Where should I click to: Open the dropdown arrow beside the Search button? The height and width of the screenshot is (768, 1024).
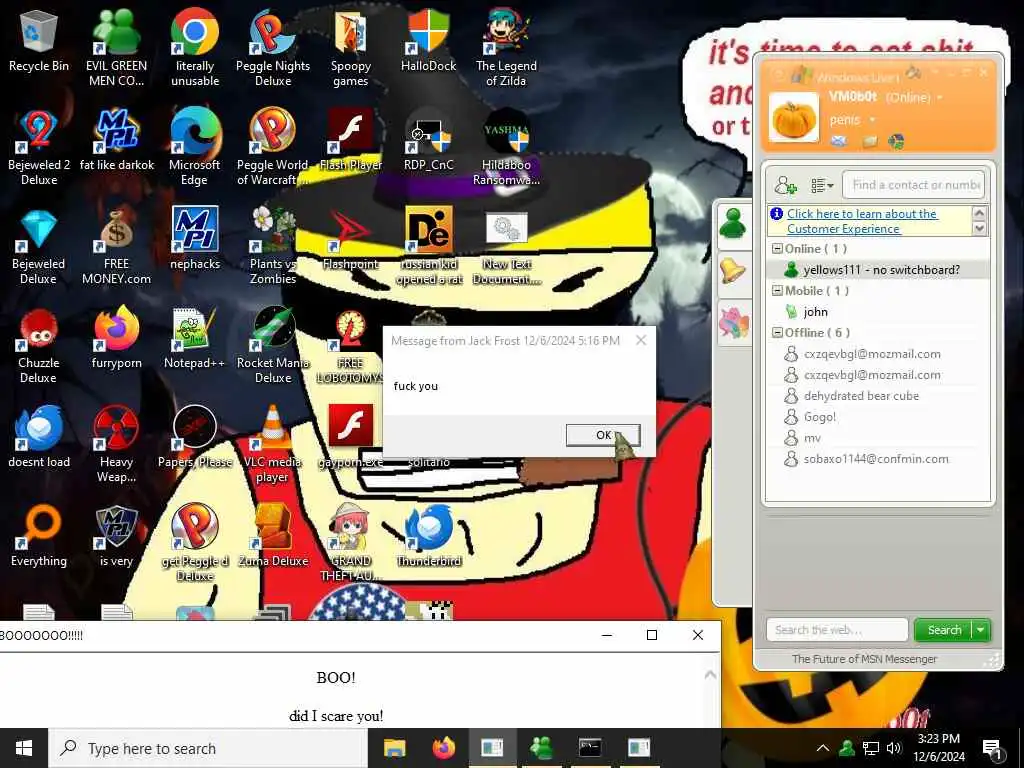(x=981, y=630)
